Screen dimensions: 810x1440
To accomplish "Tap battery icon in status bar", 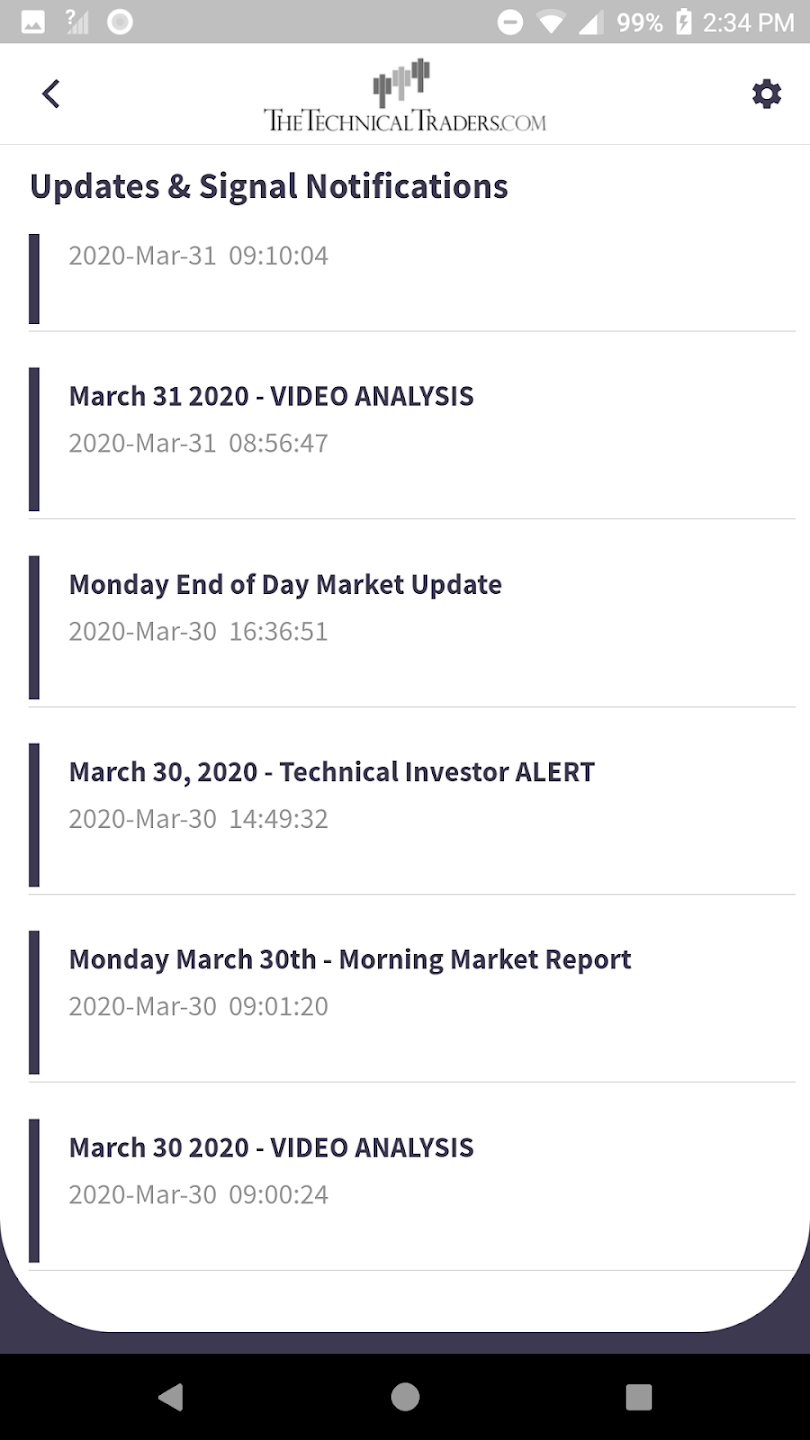I will click(684, 22).
